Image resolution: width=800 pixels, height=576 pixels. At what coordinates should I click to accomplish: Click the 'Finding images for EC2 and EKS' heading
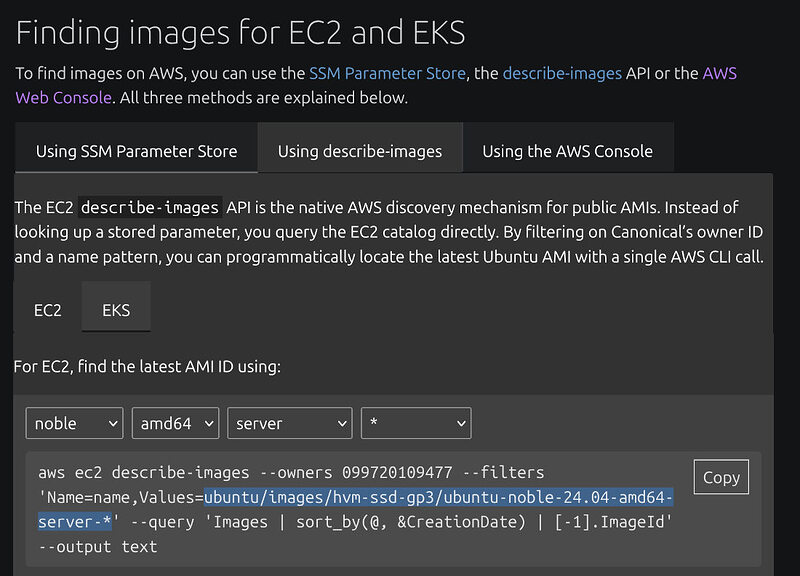click(x=240, y=33)
